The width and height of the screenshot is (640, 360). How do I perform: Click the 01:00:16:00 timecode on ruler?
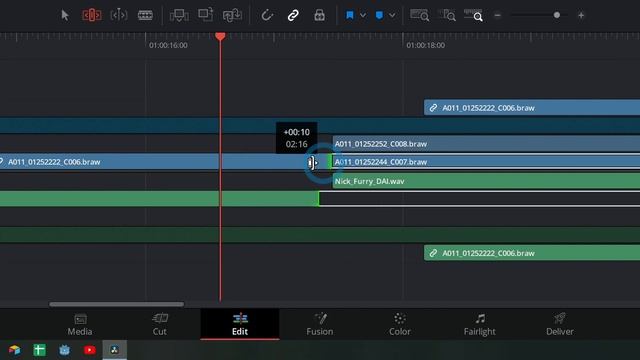coord(168,45)
